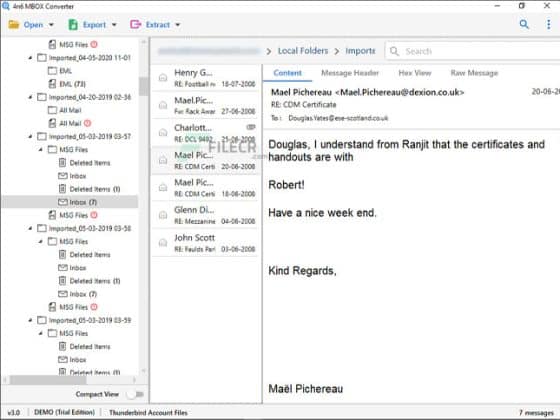Collapse the Imported_05-03-2019 03-57 folder

pos(30,136)
